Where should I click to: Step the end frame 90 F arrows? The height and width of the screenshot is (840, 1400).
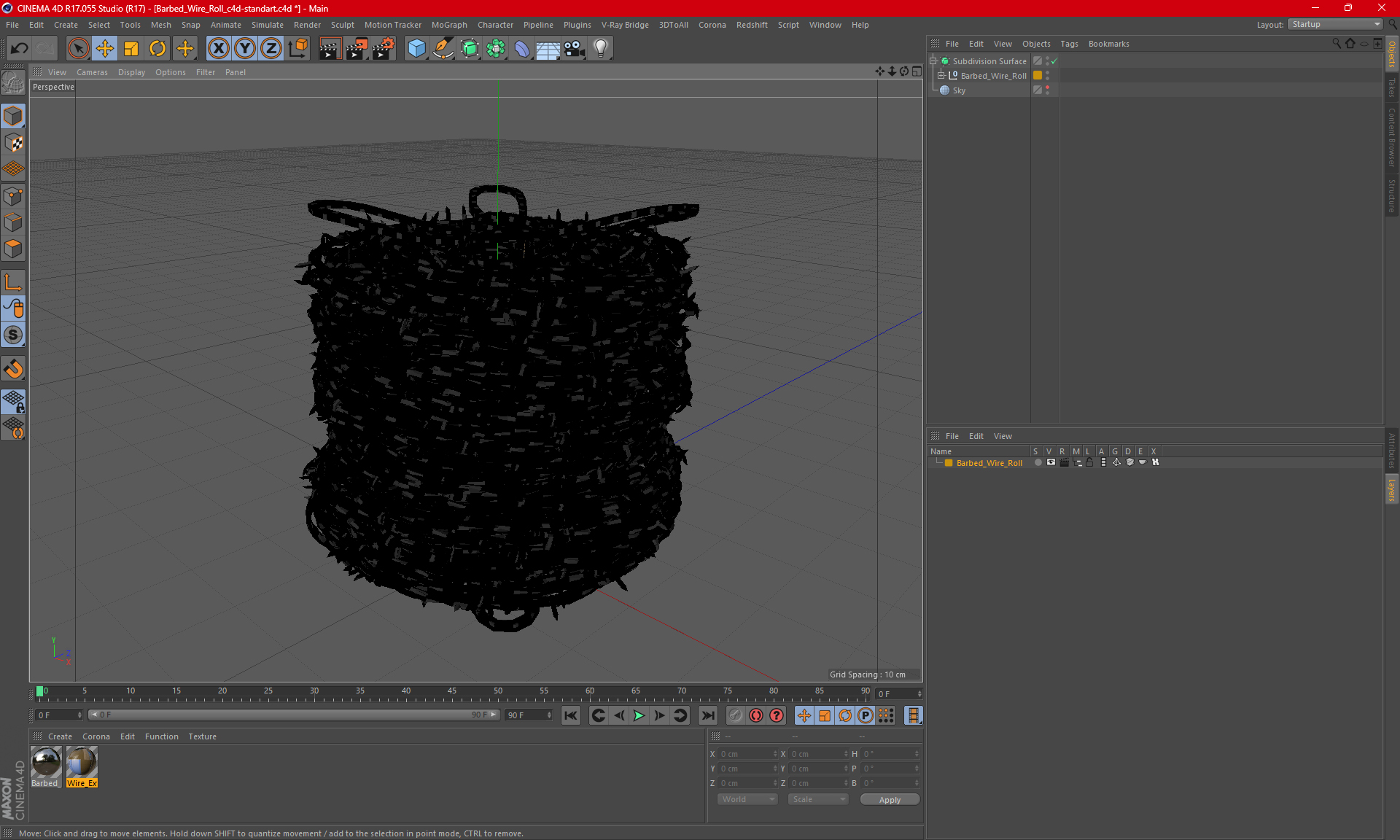click(549, 715)
